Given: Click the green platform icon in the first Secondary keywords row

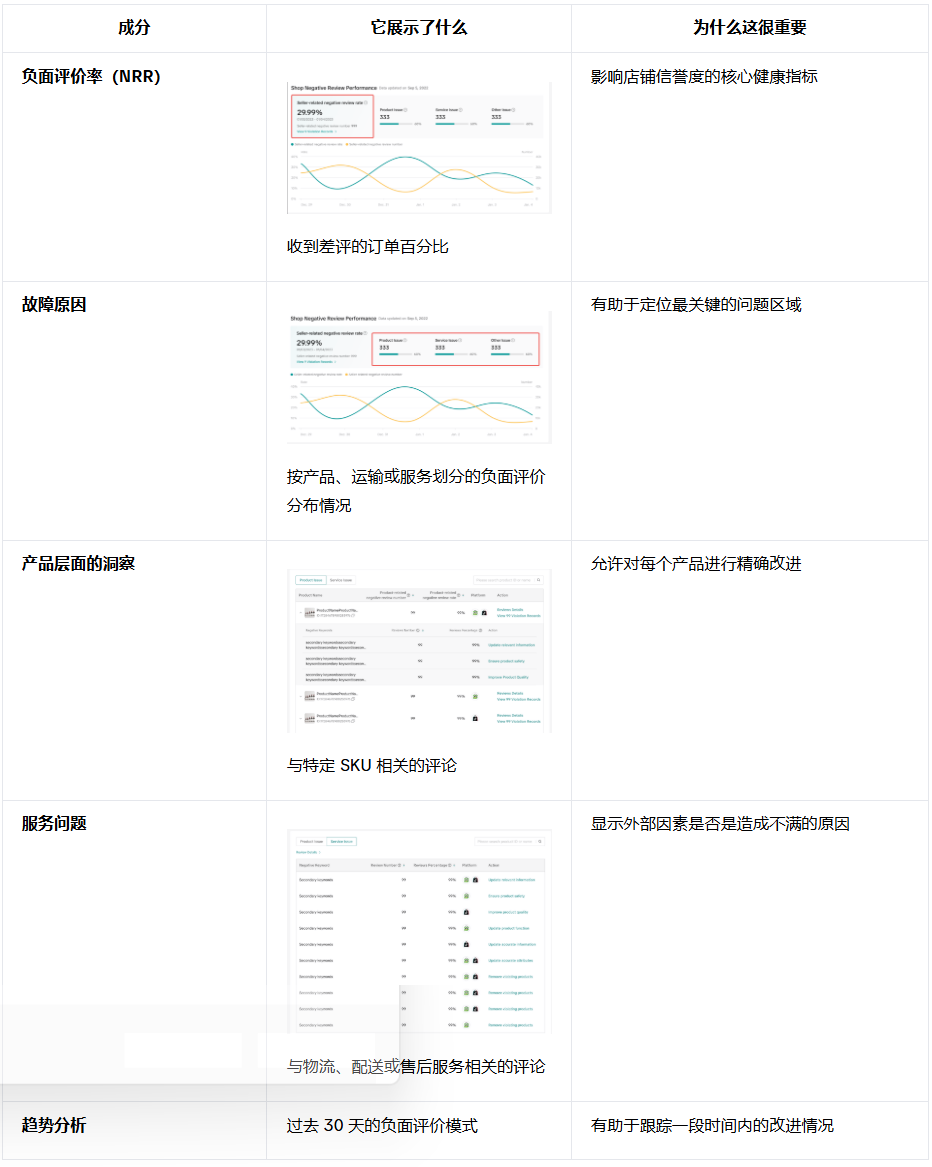Looking at the screenshot, I should [x=466, y=880].
